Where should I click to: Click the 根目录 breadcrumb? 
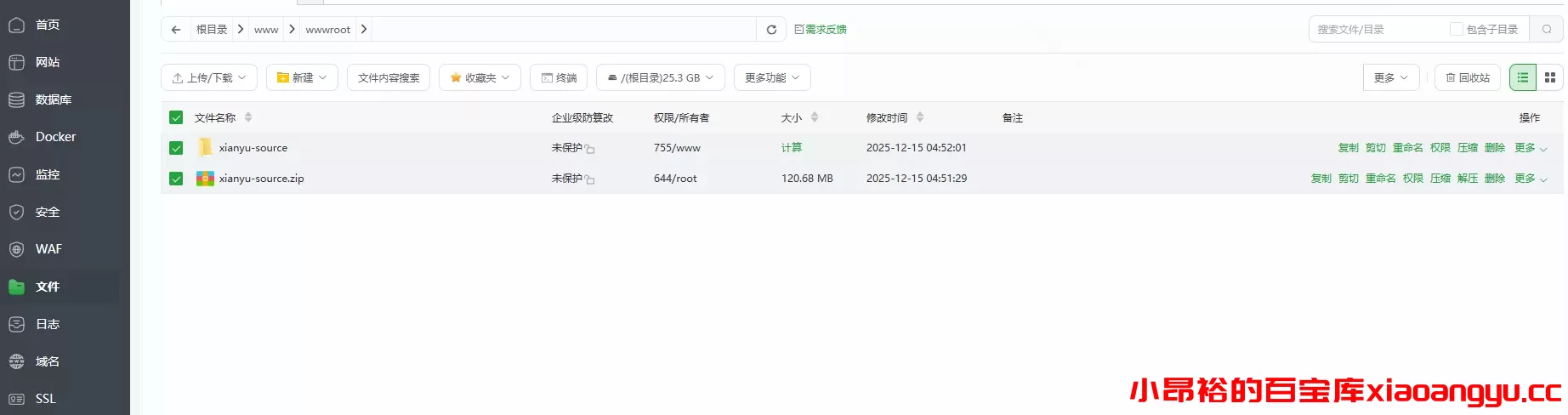tap(212, 29)
